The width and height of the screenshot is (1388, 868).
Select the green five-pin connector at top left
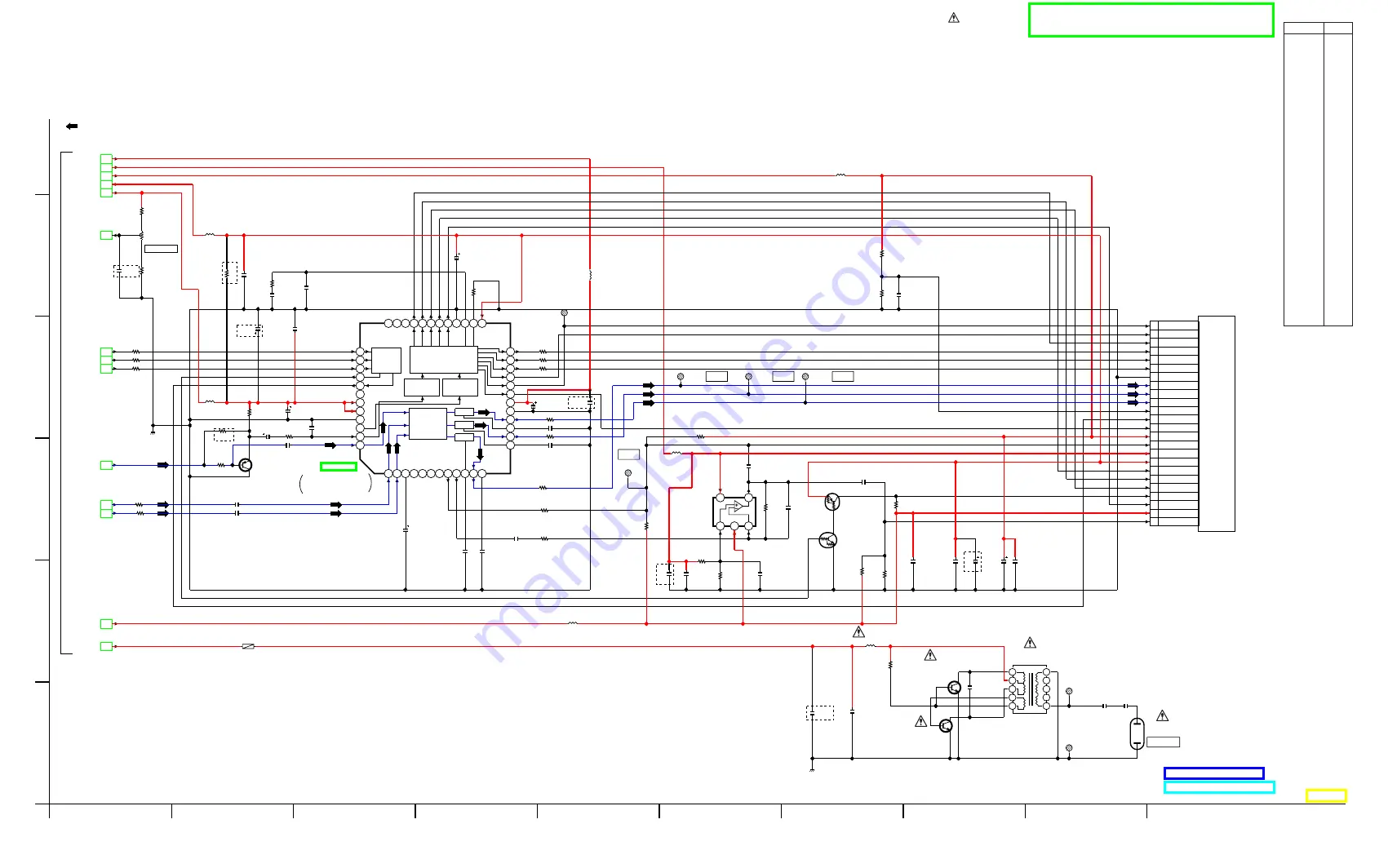click(x=106, y=175)
